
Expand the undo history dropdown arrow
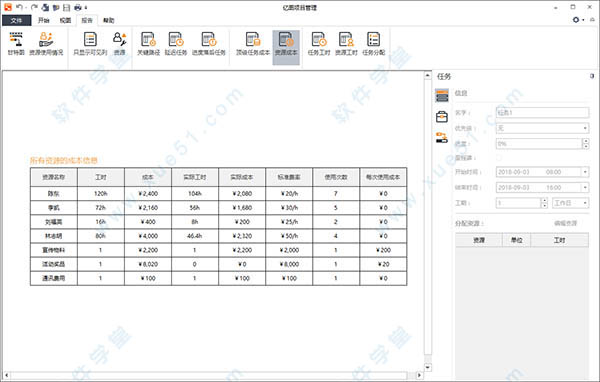tap(25, 8)
